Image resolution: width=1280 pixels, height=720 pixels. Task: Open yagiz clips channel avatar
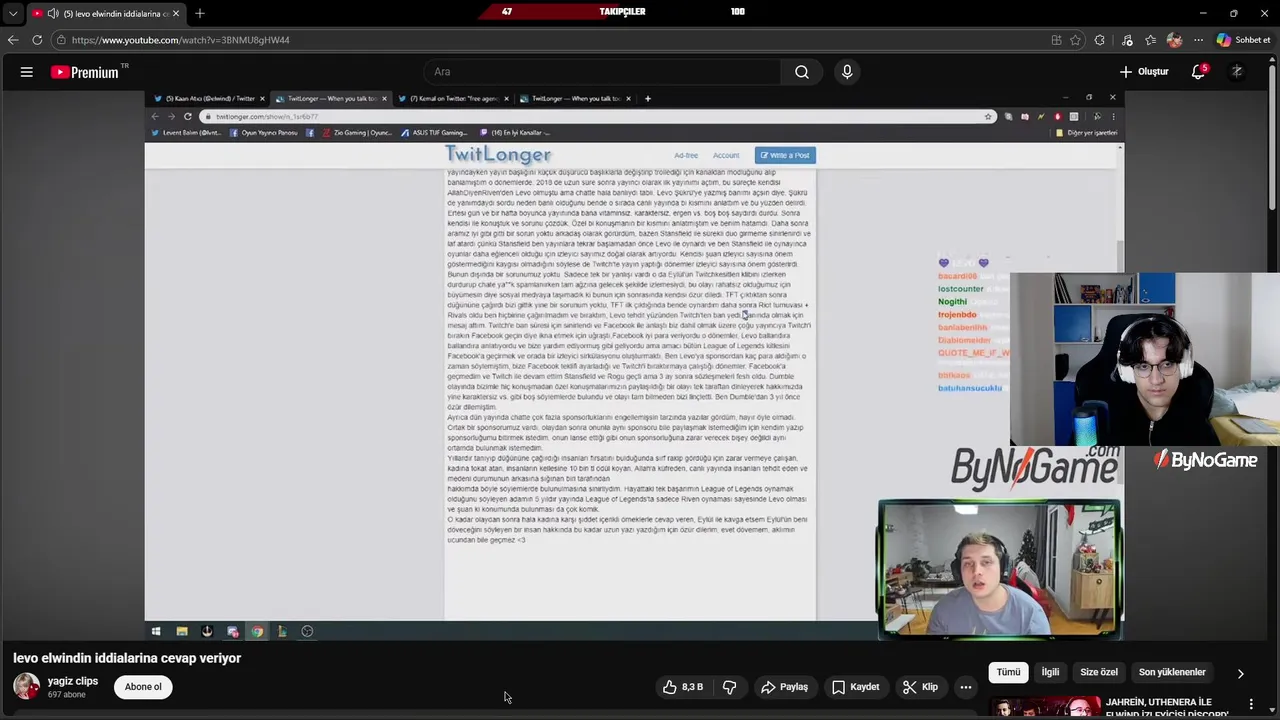27,687
